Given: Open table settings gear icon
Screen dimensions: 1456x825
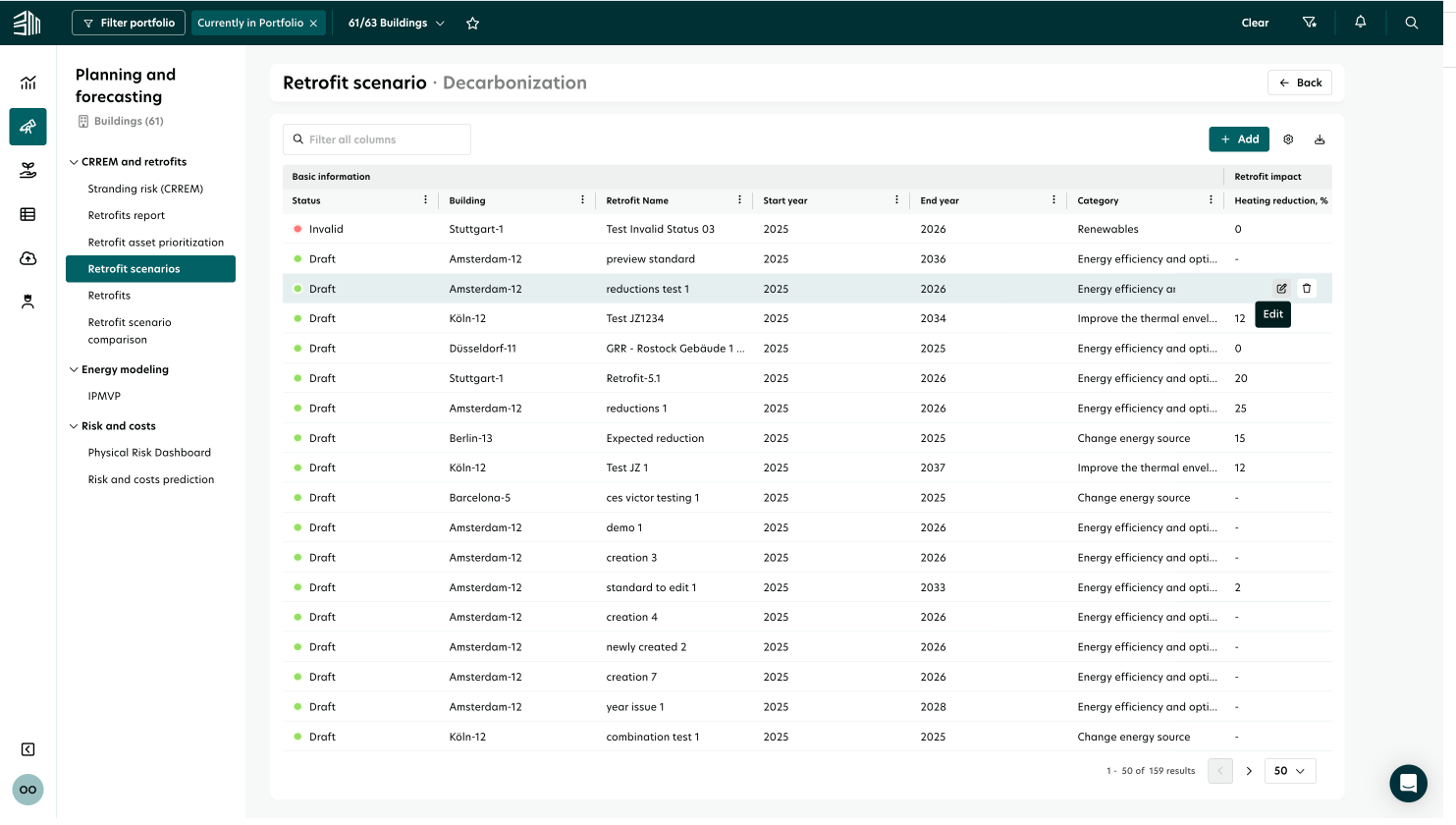Looking at the screenshot, I should [1288, 139].
